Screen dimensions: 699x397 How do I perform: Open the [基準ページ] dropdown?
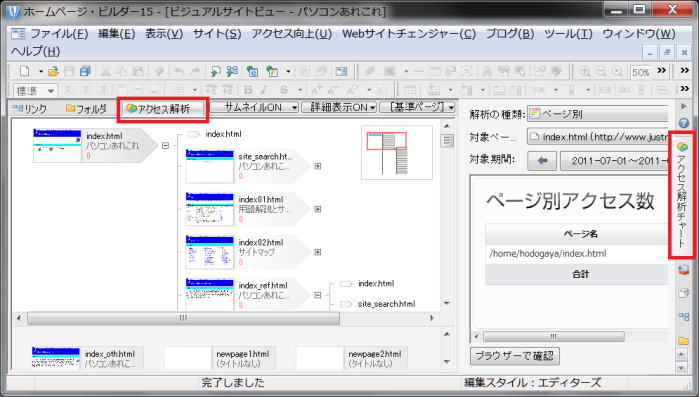click(x=417, y=107)
